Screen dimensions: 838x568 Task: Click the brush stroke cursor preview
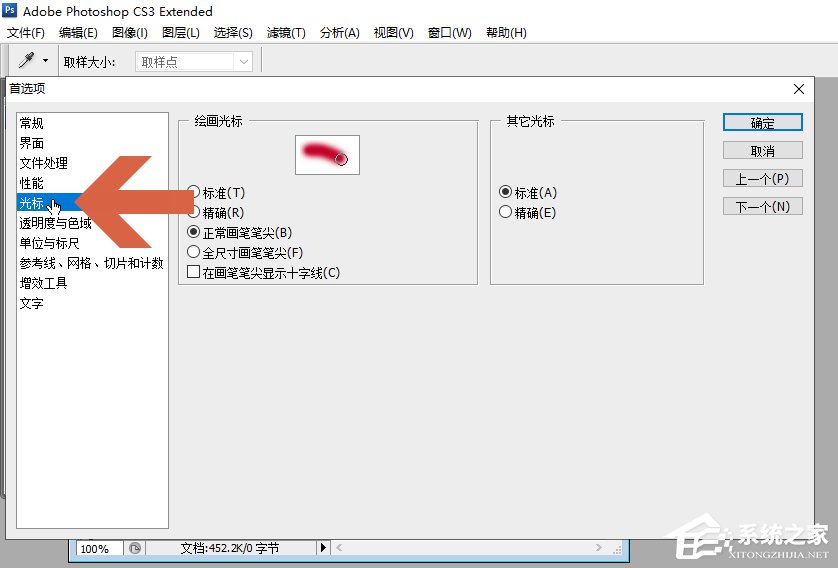[x=327, y=155]
